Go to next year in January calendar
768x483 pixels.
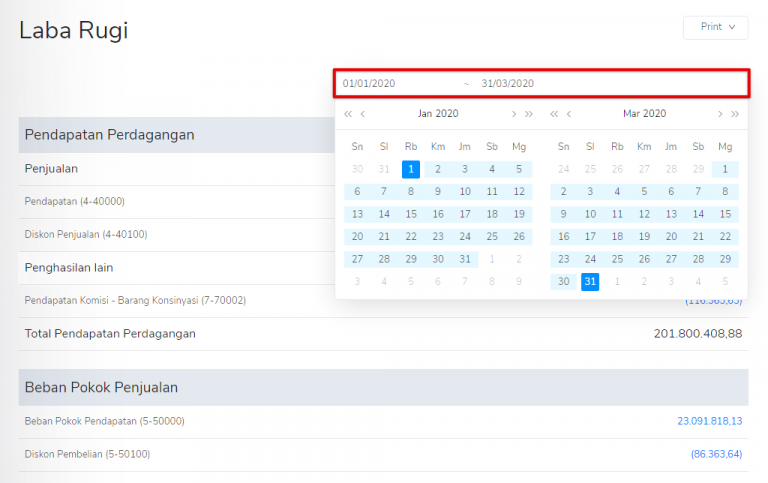[529, 114]
